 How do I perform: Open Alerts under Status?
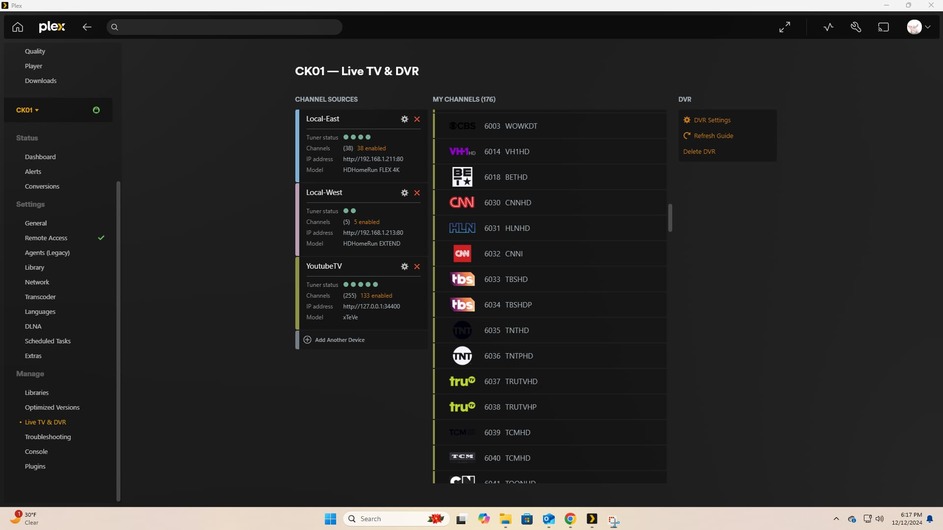33,171
